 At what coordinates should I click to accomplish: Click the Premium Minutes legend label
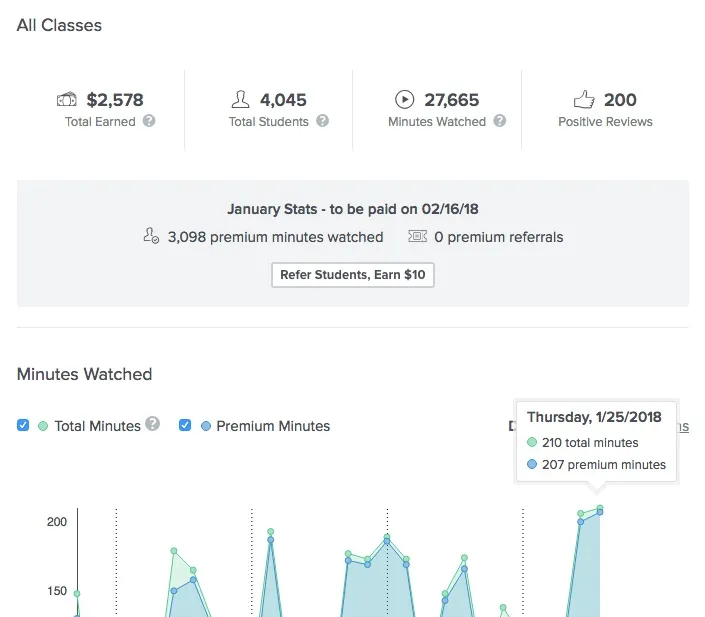[x=273, y=426]
